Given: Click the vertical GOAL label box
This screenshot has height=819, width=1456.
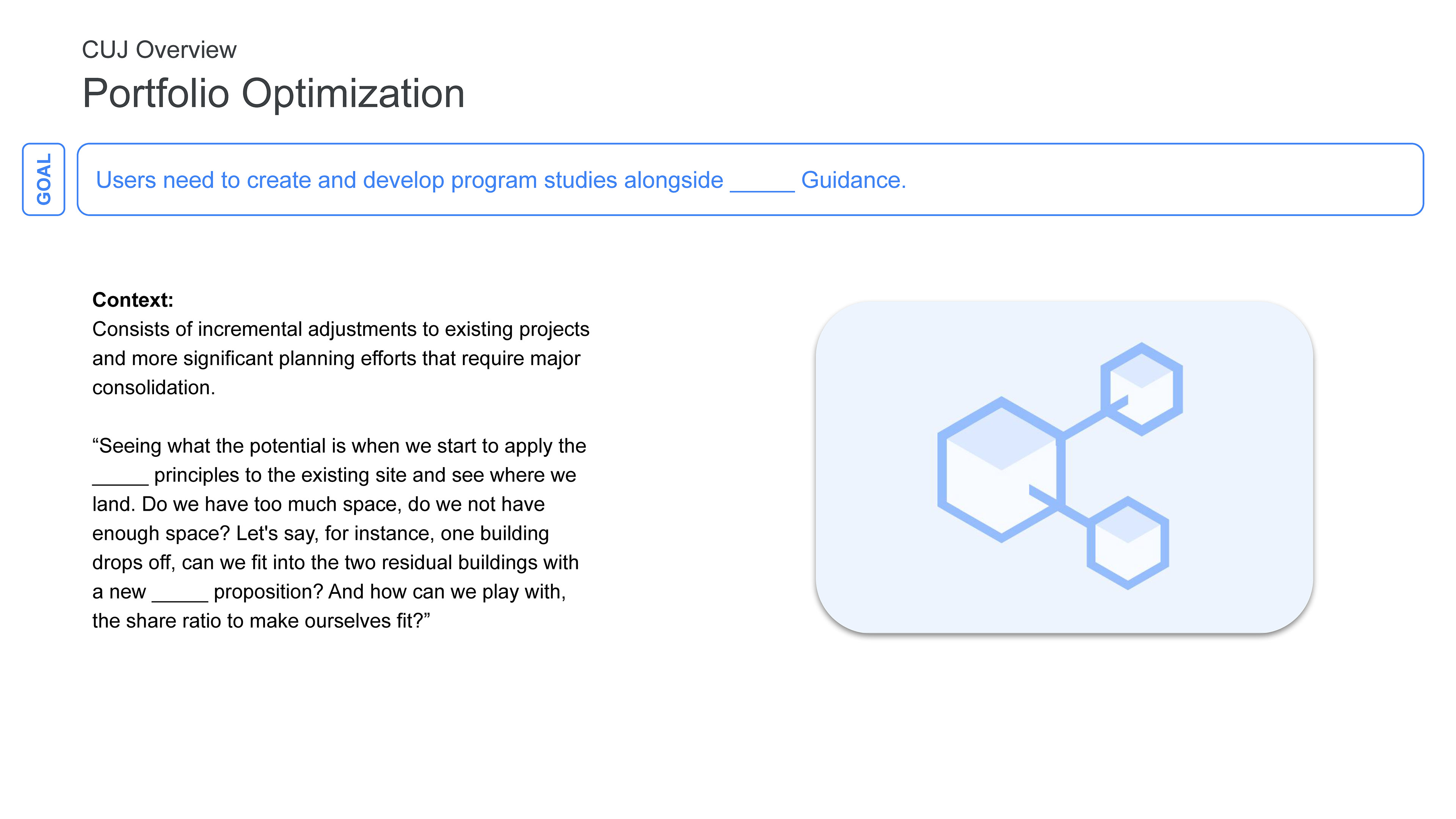Looking at the screenshot, I should [44, 179].
